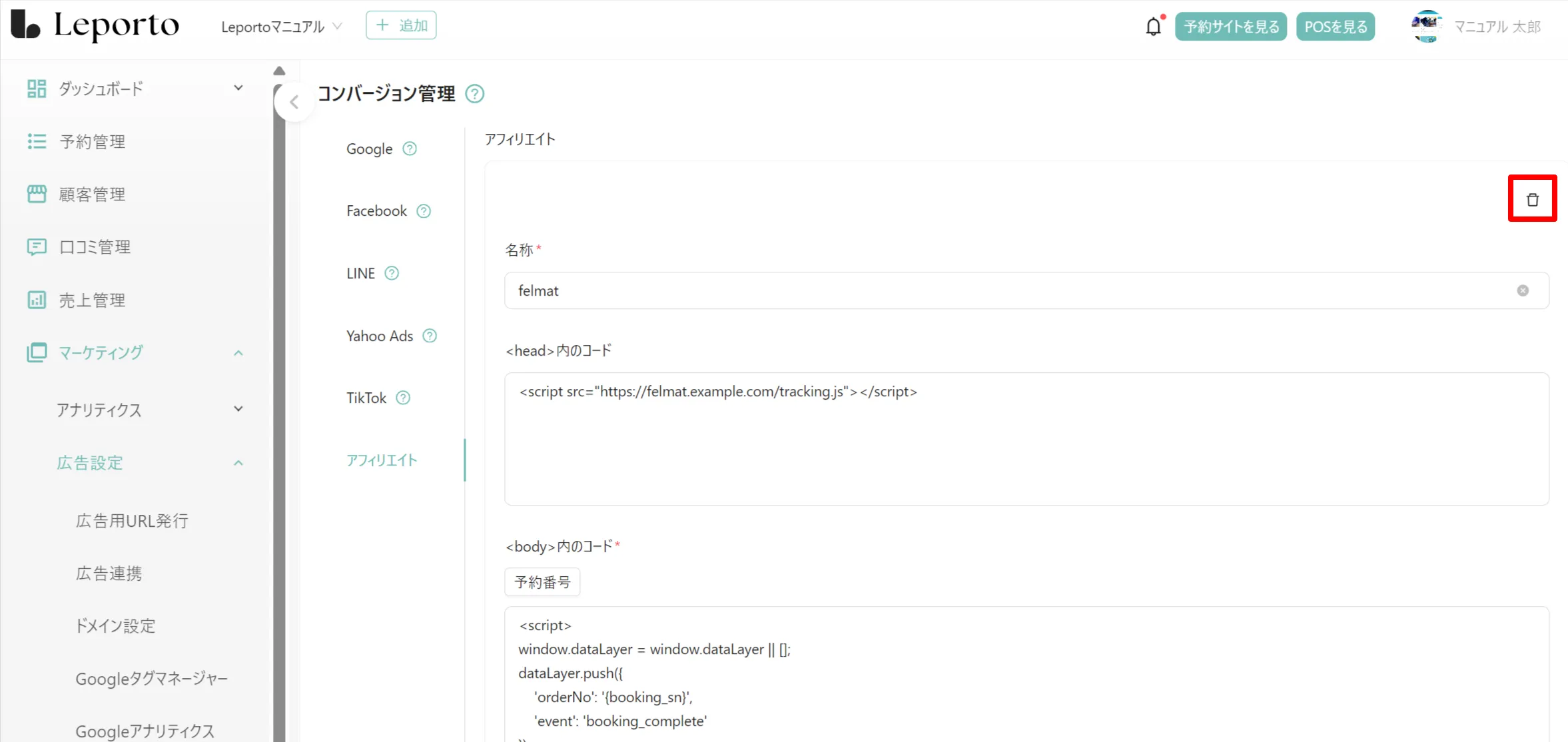This screenshot has width=1568, height=742.
Task: Click 予約サイトを見る button
Action: pos(1231,27)
